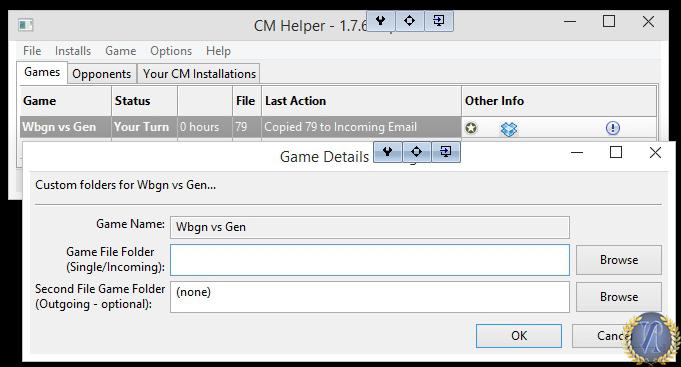Click the crosshair icon on Game Details title
681x367 pixels.
(417, 152)
